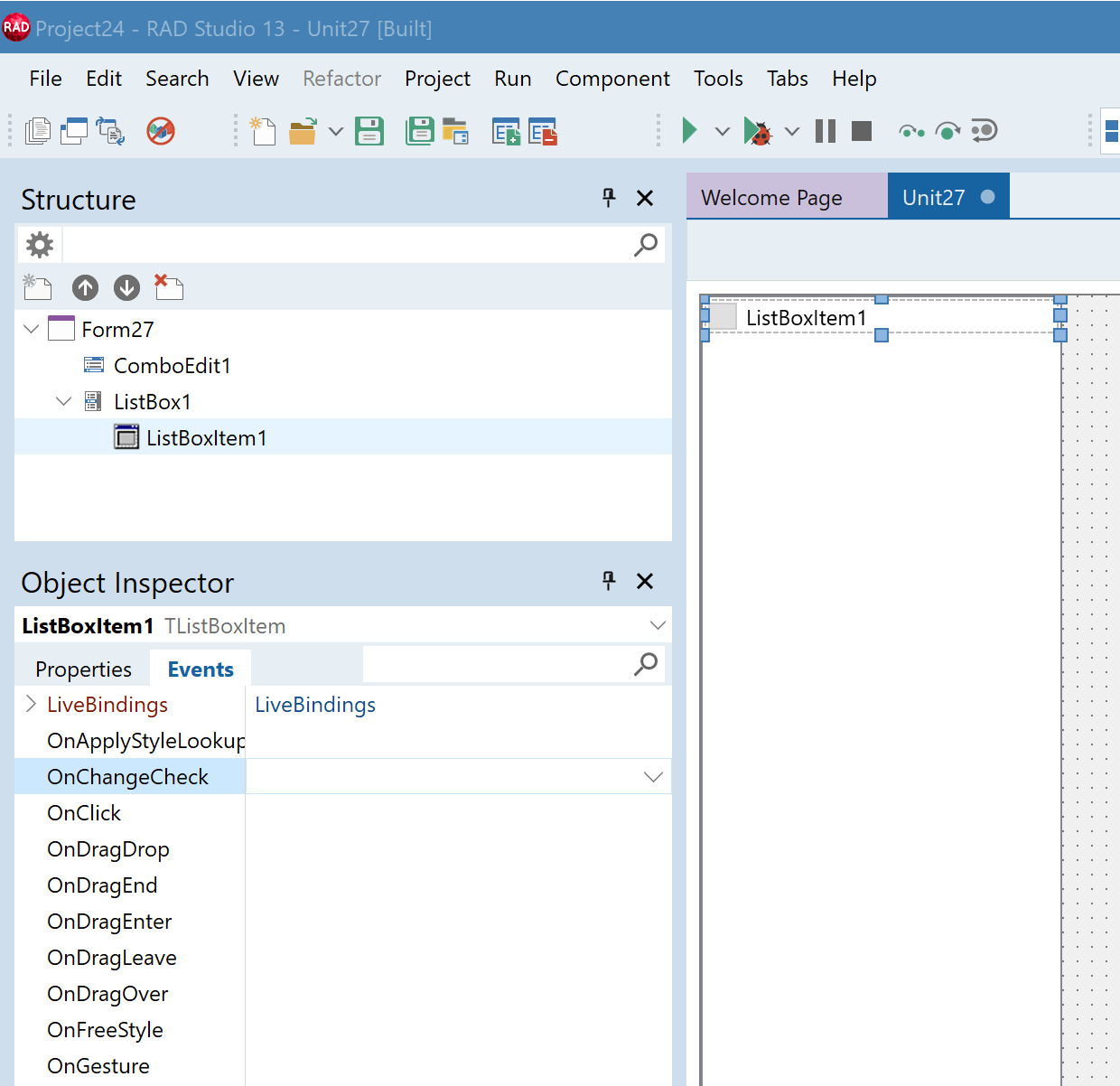1120x1086 pixels.
Task: Click the Save All toolbar icon
Action: coord(419,132)
